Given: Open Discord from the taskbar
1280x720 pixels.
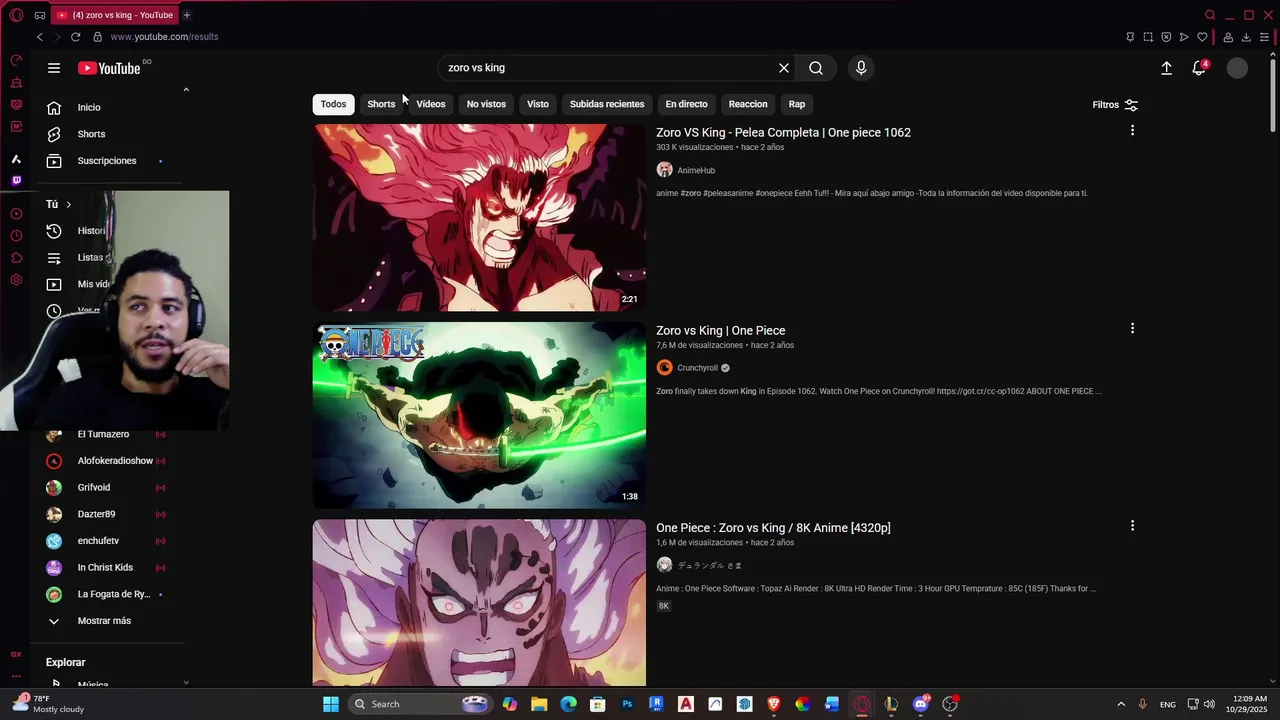Looking at the screenshot, I should pyautogui.click(x=921, y=704).
